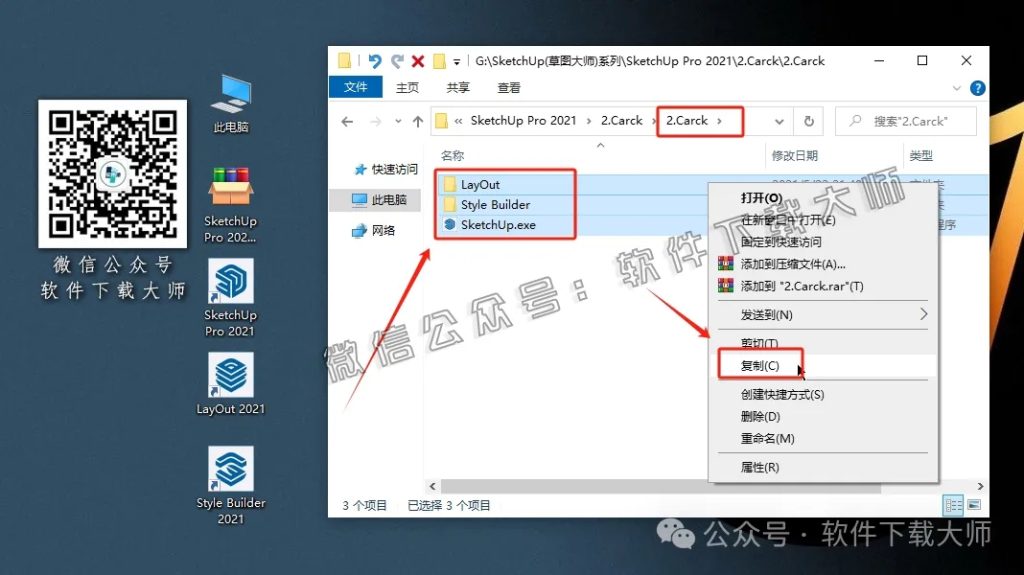Select the SketchUp.exe file

pyautogui.click(x=498, y=225)
